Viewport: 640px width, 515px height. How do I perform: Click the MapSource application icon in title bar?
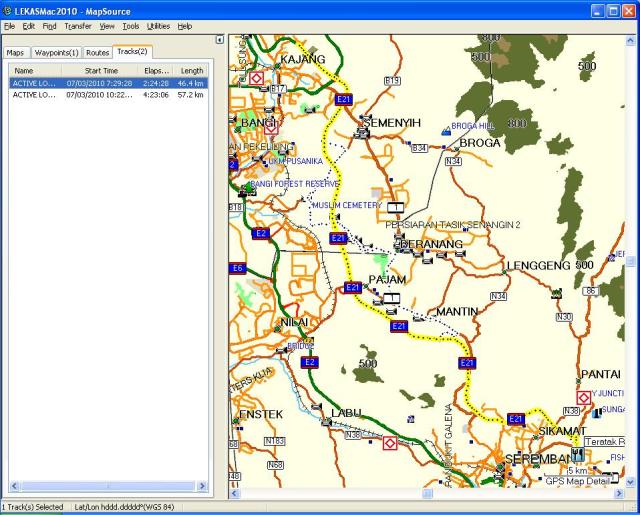coord(7,11)
